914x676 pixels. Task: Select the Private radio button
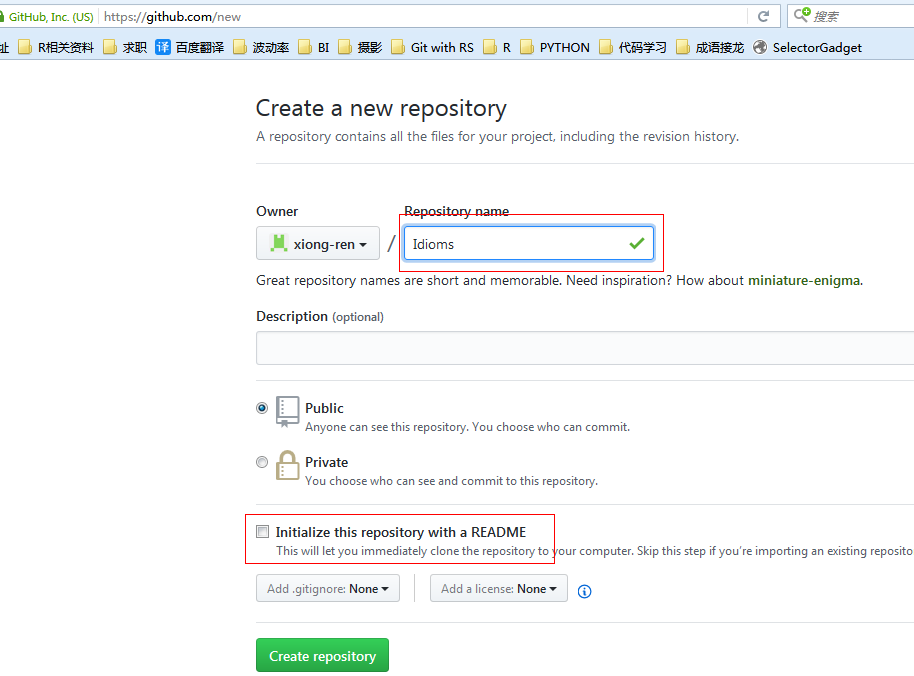[261, 462]
